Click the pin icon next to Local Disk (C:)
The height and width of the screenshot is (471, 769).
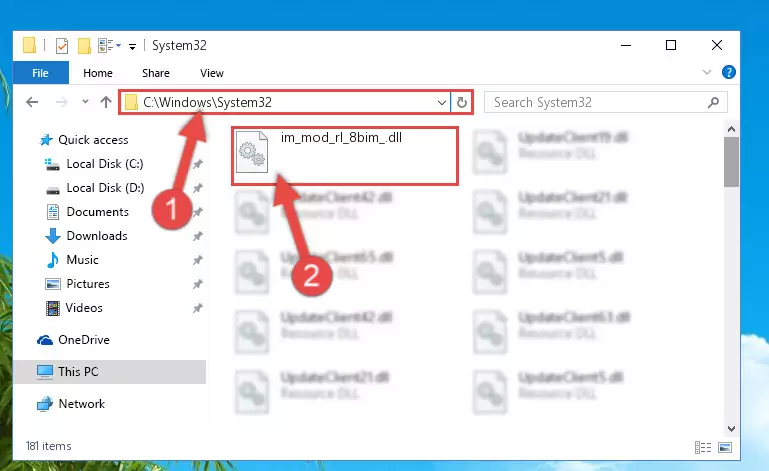pyautogui.click(x=198, y=164)
